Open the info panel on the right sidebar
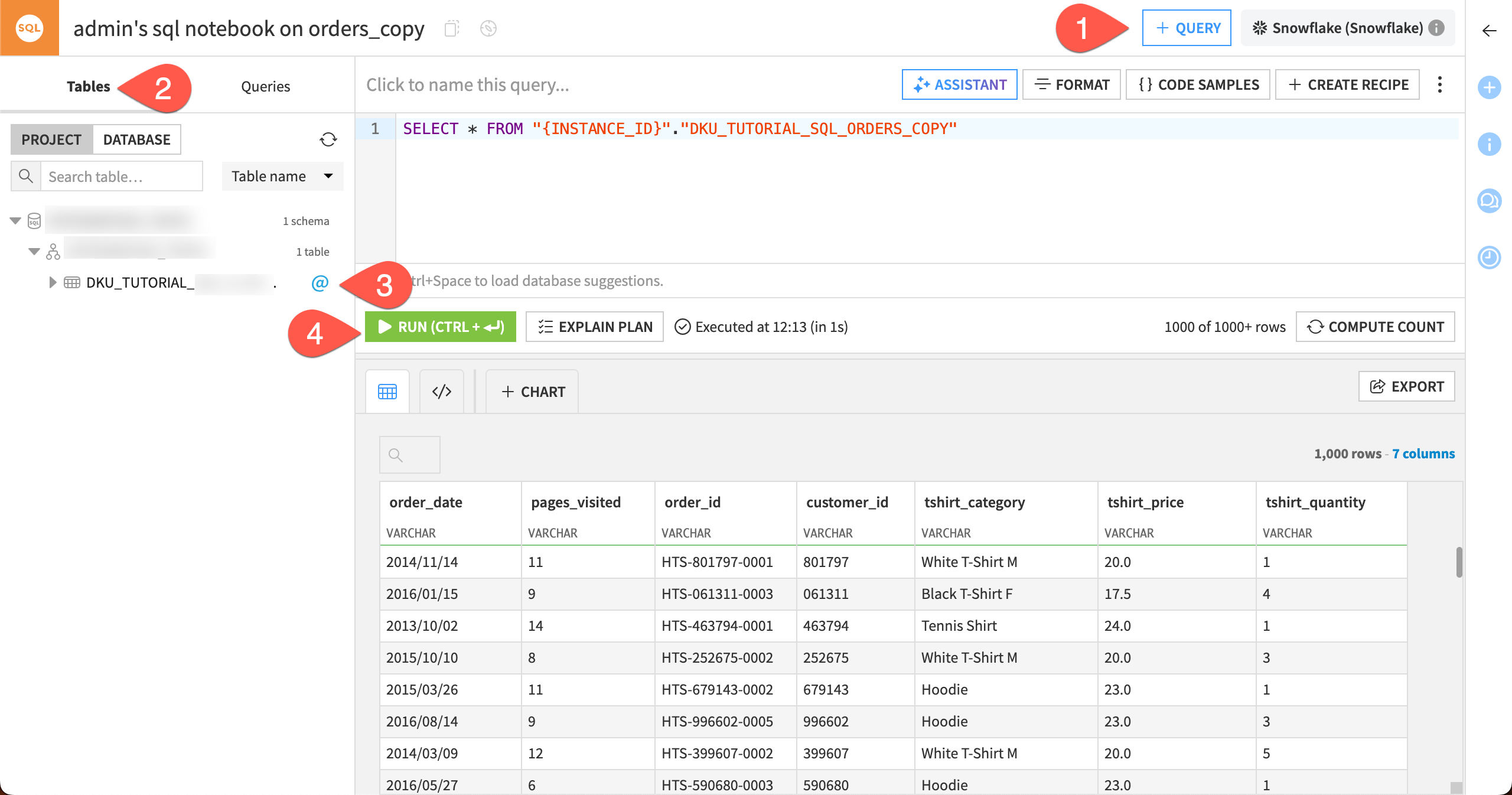Viewport: 1512px width, 795px height. (1490, 144)
